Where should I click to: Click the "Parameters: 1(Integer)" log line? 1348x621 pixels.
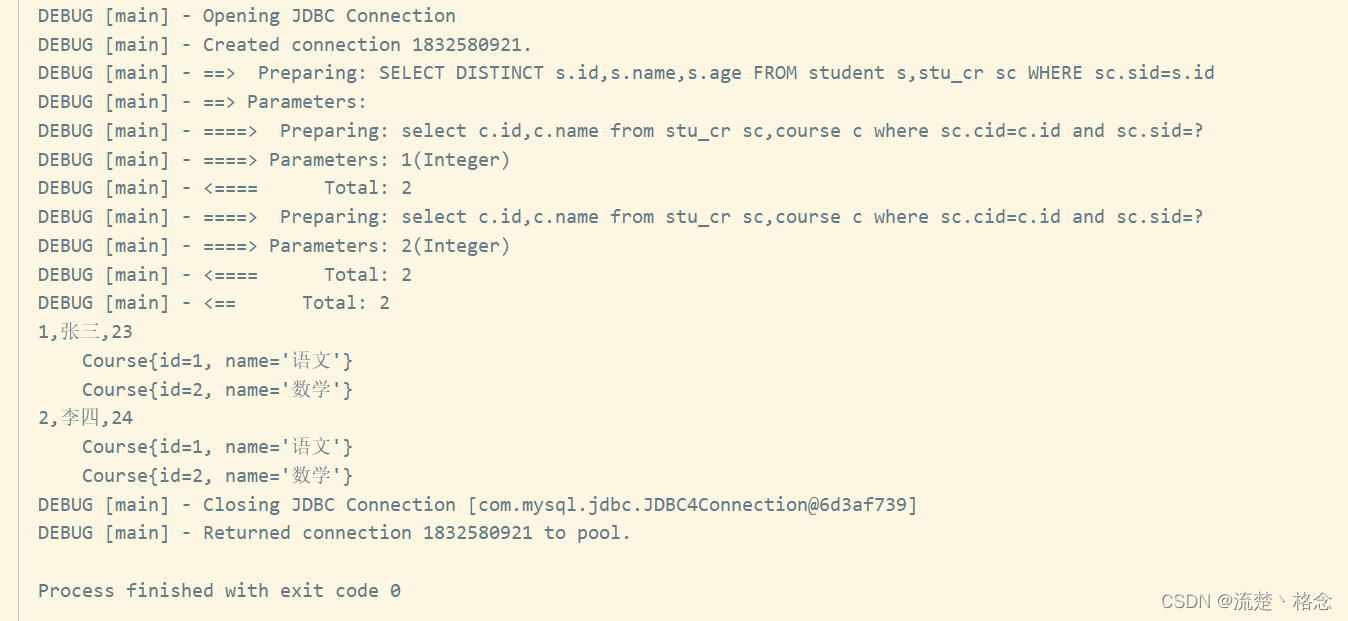274,160
